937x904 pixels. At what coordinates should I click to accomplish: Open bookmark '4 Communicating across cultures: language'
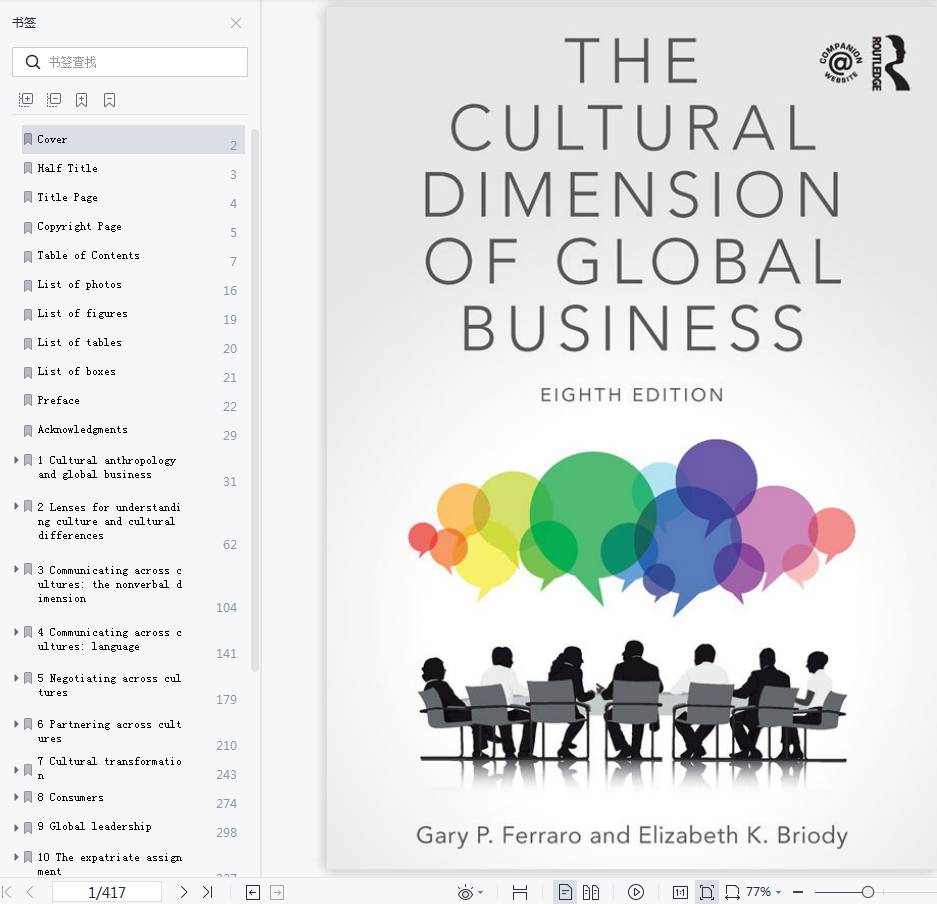[x=110, y=639]
